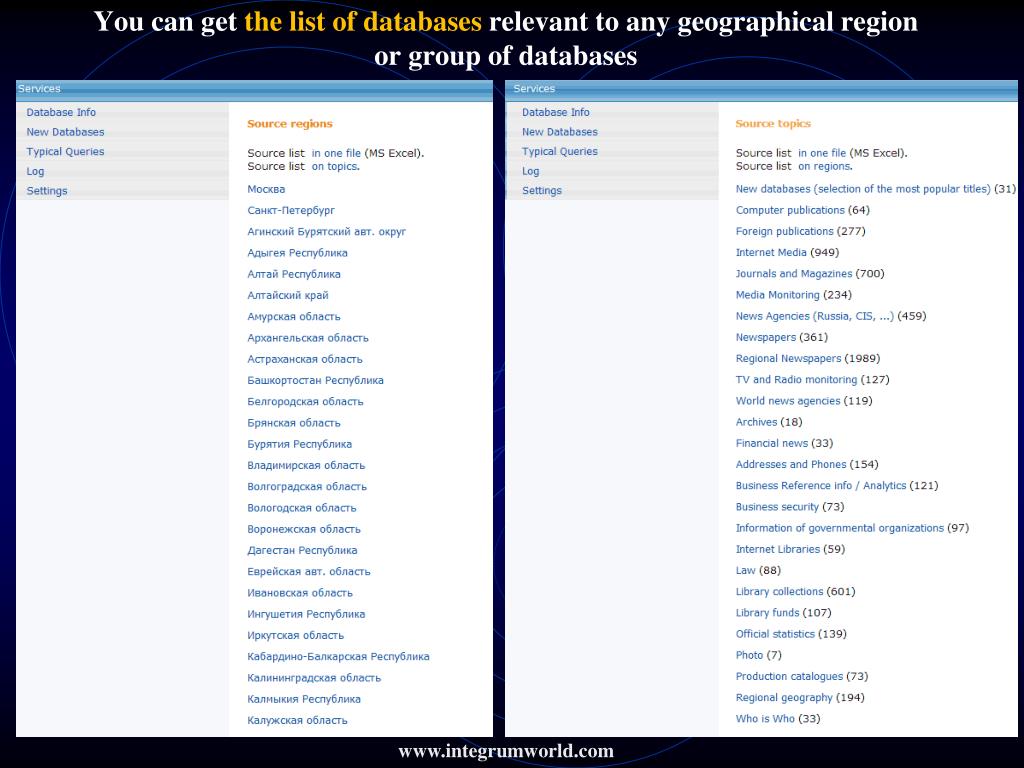
Task: Open the Алтайский край link
Action: (x=287, y=295)
